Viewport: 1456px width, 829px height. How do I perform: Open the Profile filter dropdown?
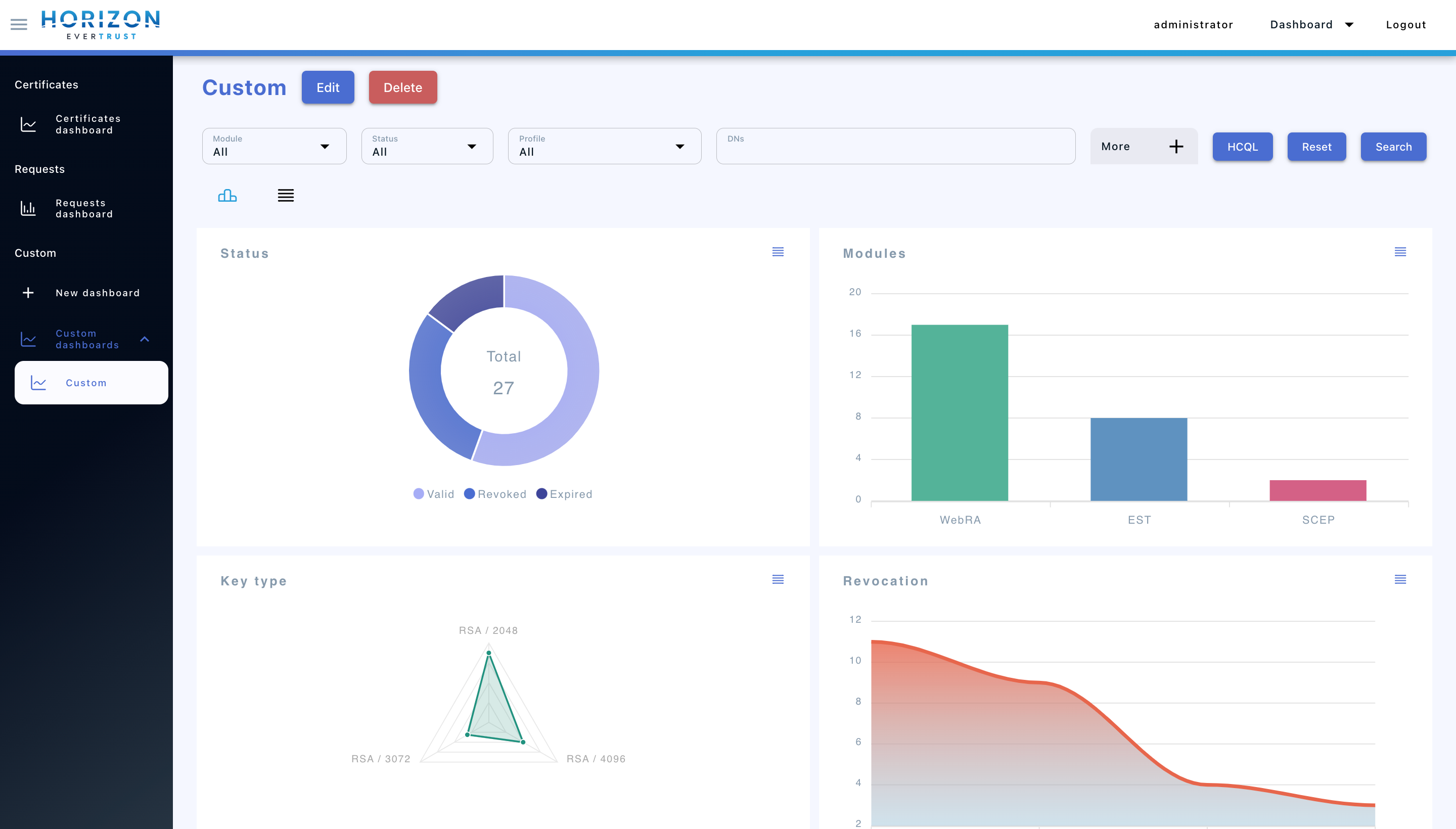(604, 146)
